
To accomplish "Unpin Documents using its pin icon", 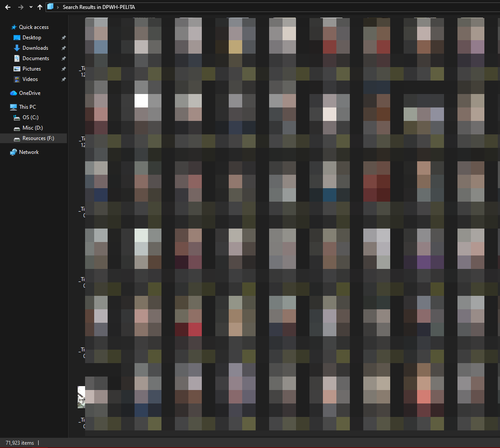I will [x=63, y=58].
